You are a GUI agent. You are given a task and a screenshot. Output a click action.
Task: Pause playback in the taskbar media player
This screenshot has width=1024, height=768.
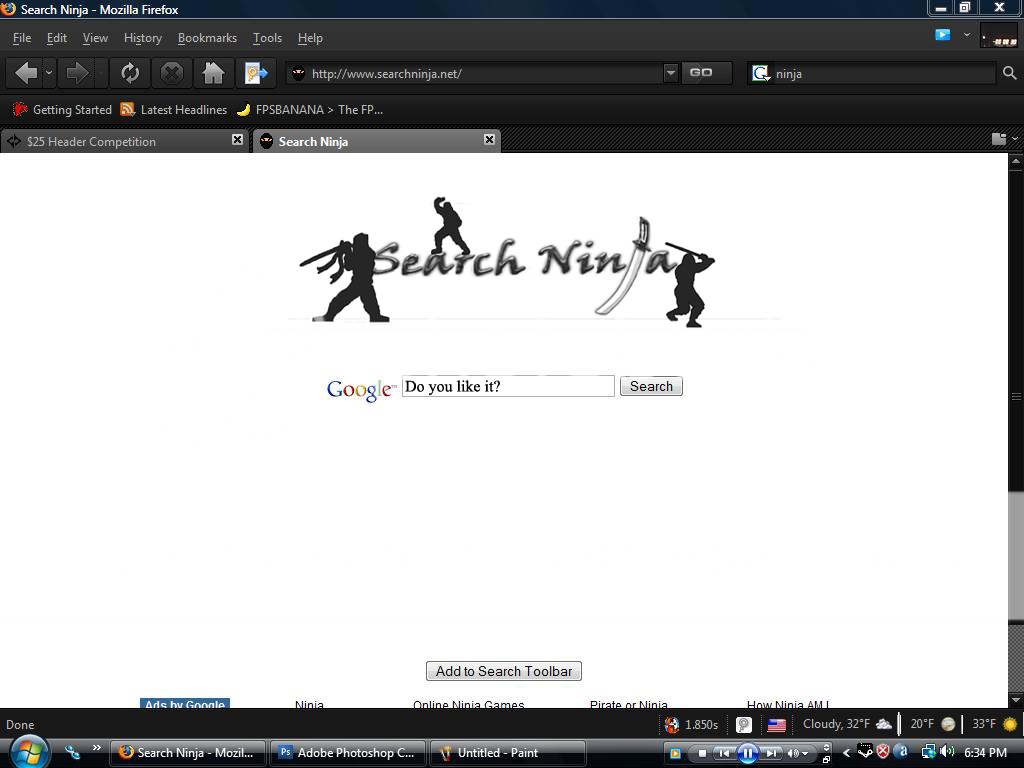click(x=747, y=753)
